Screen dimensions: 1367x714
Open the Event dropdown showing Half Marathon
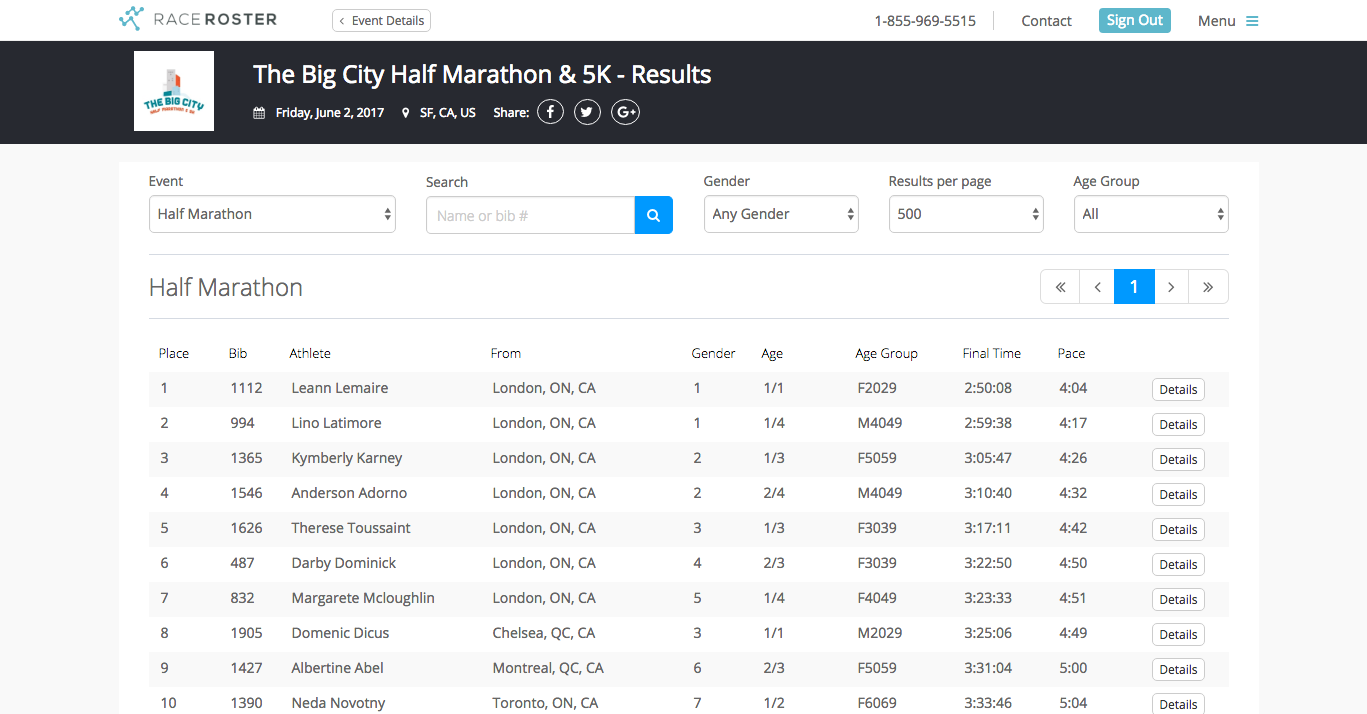click(x=272, y=214)
